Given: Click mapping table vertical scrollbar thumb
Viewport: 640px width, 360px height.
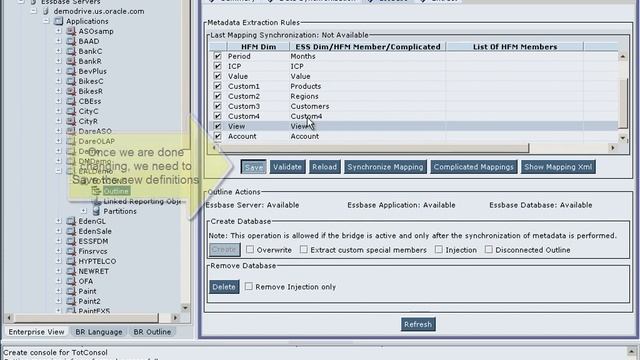Looking at the screenshot, I should (623, 103).
